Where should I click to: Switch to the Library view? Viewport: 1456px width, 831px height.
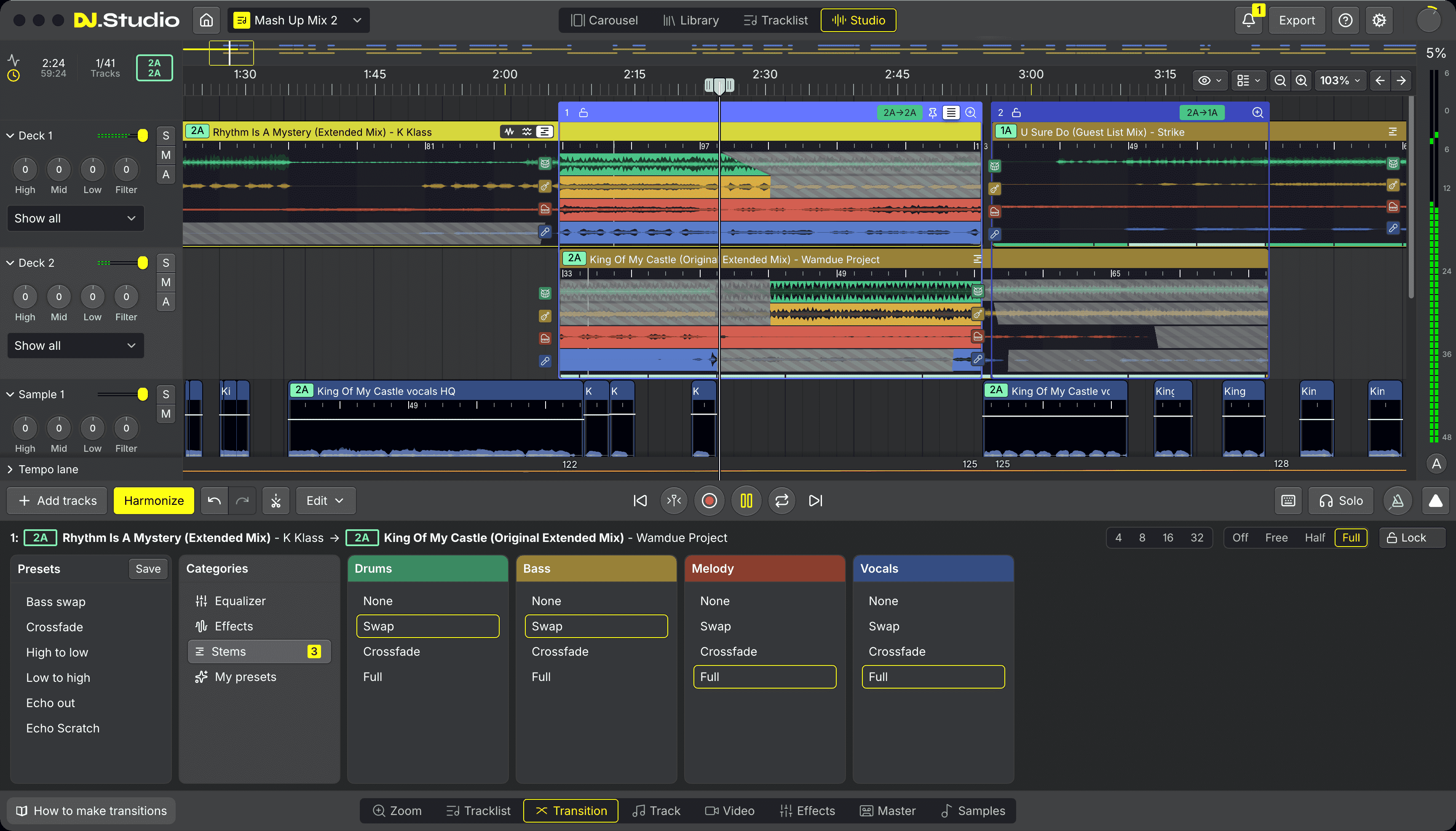pyautogui.click(x=691, y=21)
